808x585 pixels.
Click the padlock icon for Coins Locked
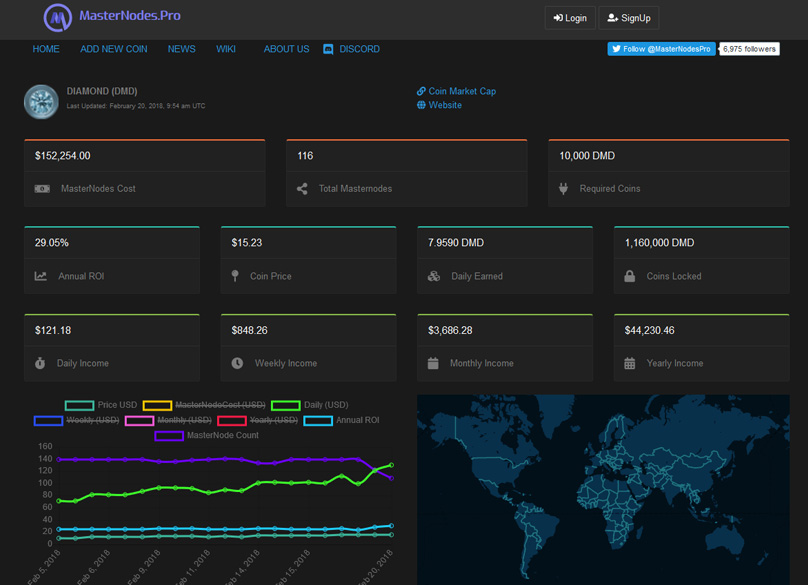coord(630,276)
